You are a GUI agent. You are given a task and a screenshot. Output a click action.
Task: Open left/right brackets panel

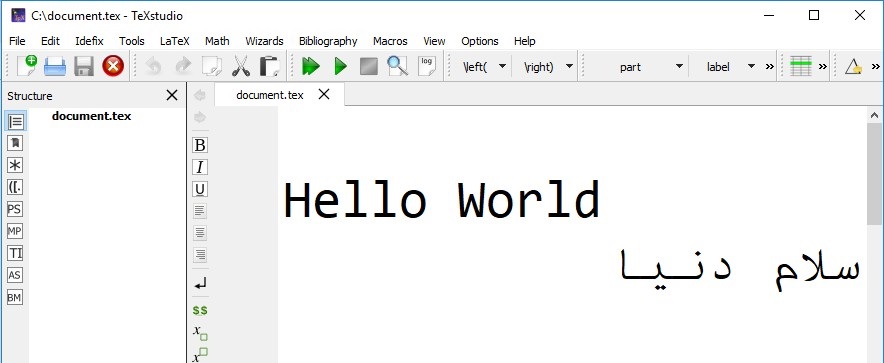(x=15, y=187)
